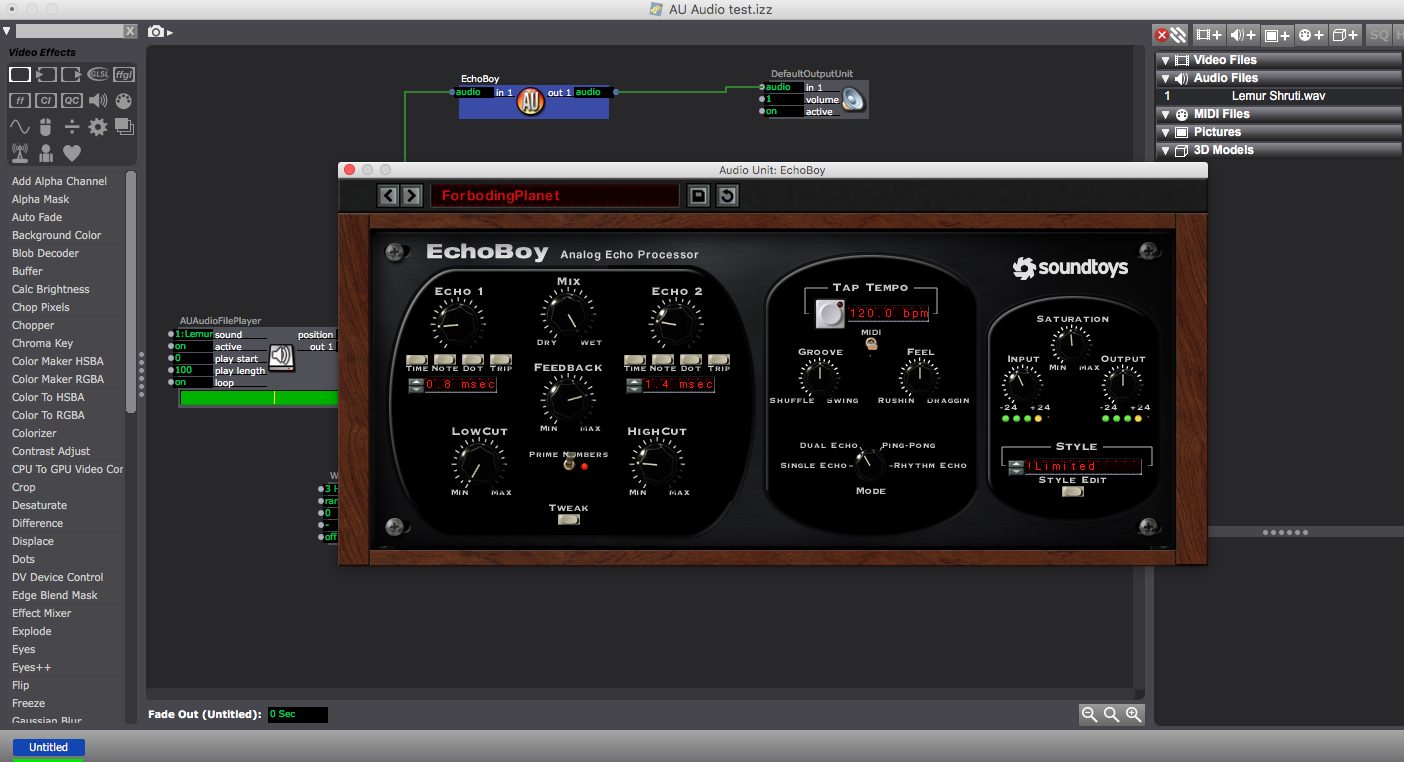This screenshot has width=1404, height=762.
Task: Toggle Echo 1 Dot mode button
Action: click(473, 360)
